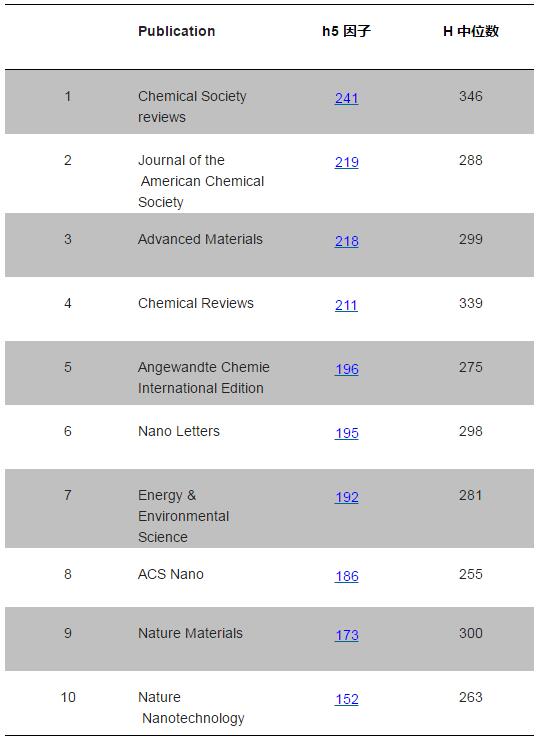Click the Publication column header
This screenshot has height=739, width=541.
click(177, 32)
